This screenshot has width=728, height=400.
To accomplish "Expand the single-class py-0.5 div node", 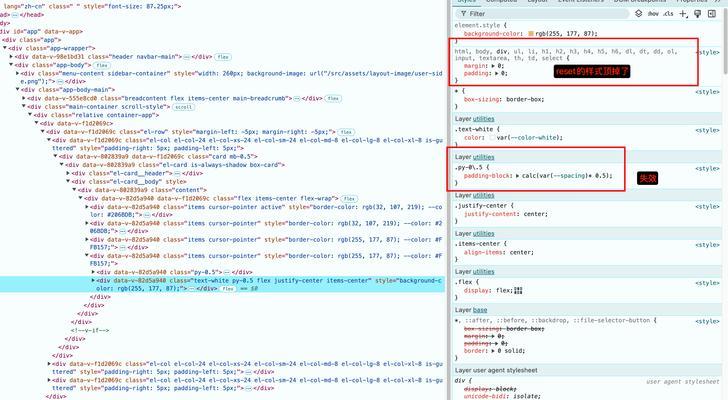I will (x=93, y=272).
